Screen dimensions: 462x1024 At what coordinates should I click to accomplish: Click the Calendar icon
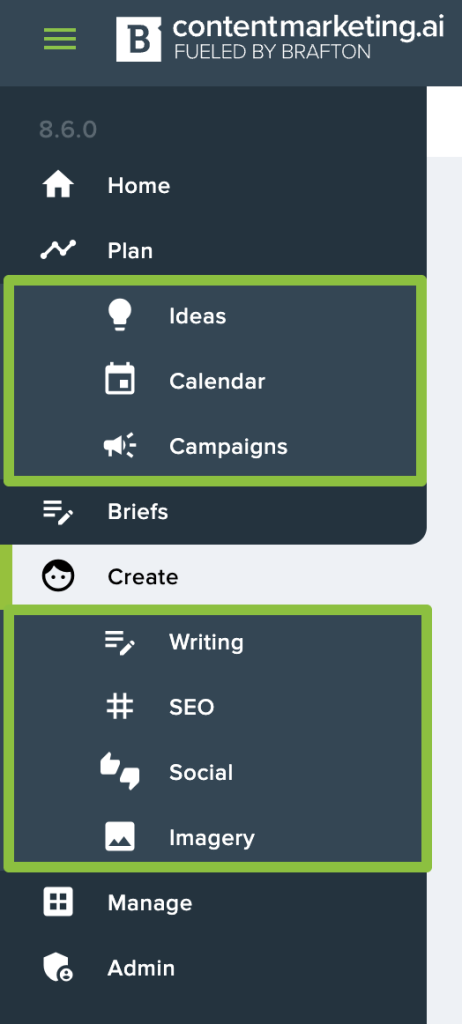click(x=120, y=379)
